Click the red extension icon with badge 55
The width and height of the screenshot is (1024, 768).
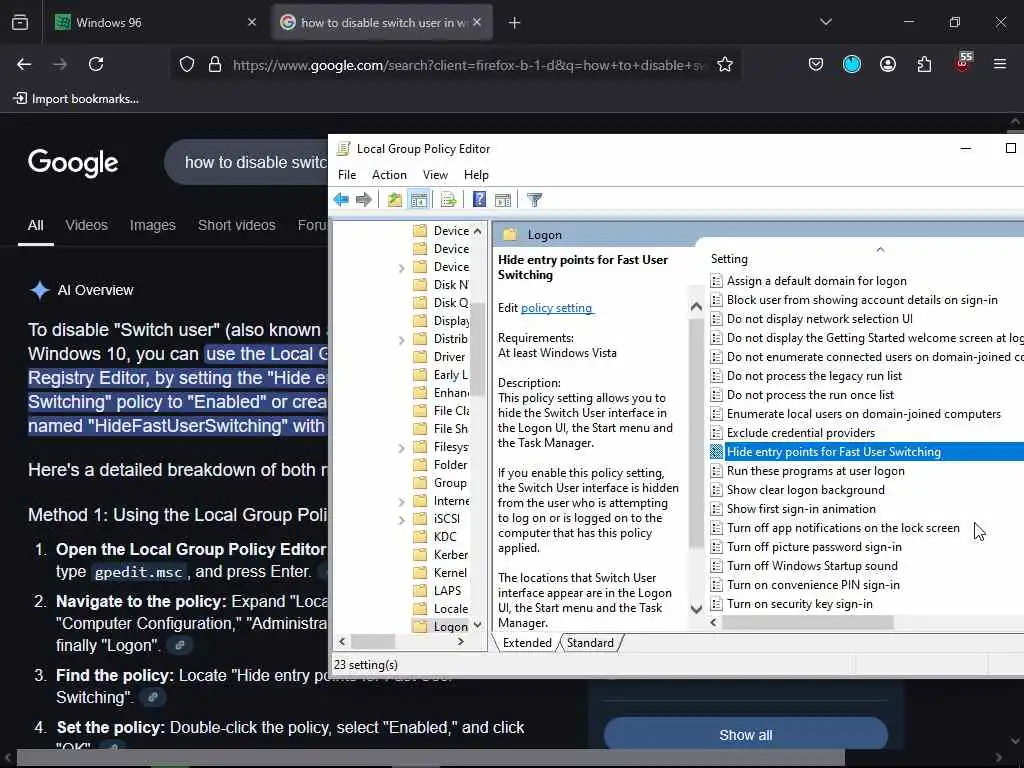click(963, 62)
